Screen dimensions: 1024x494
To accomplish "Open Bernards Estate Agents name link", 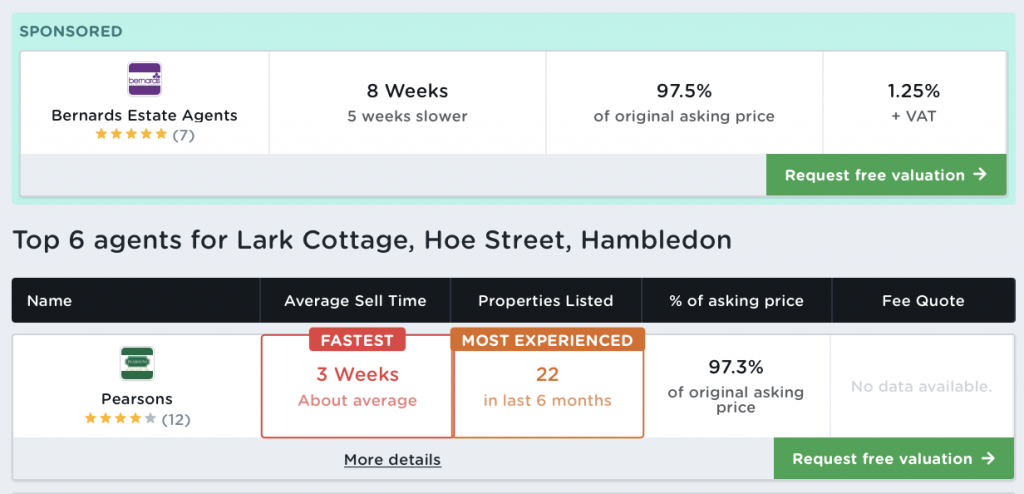I will (x=144, y=115).
